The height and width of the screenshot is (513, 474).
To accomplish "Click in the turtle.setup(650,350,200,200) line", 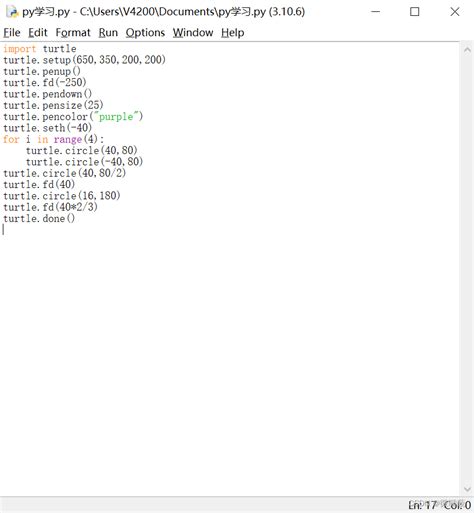I will (84, 60).
